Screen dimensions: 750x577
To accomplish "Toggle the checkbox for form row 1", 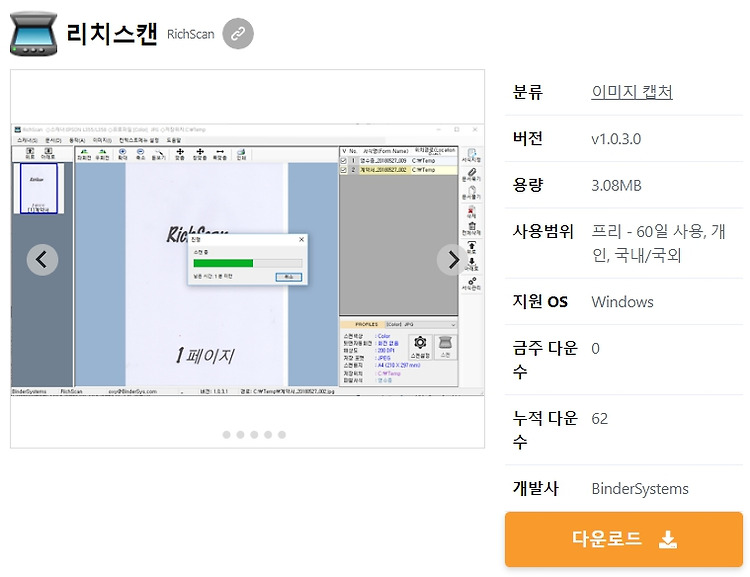I will (x=343, y=161).
